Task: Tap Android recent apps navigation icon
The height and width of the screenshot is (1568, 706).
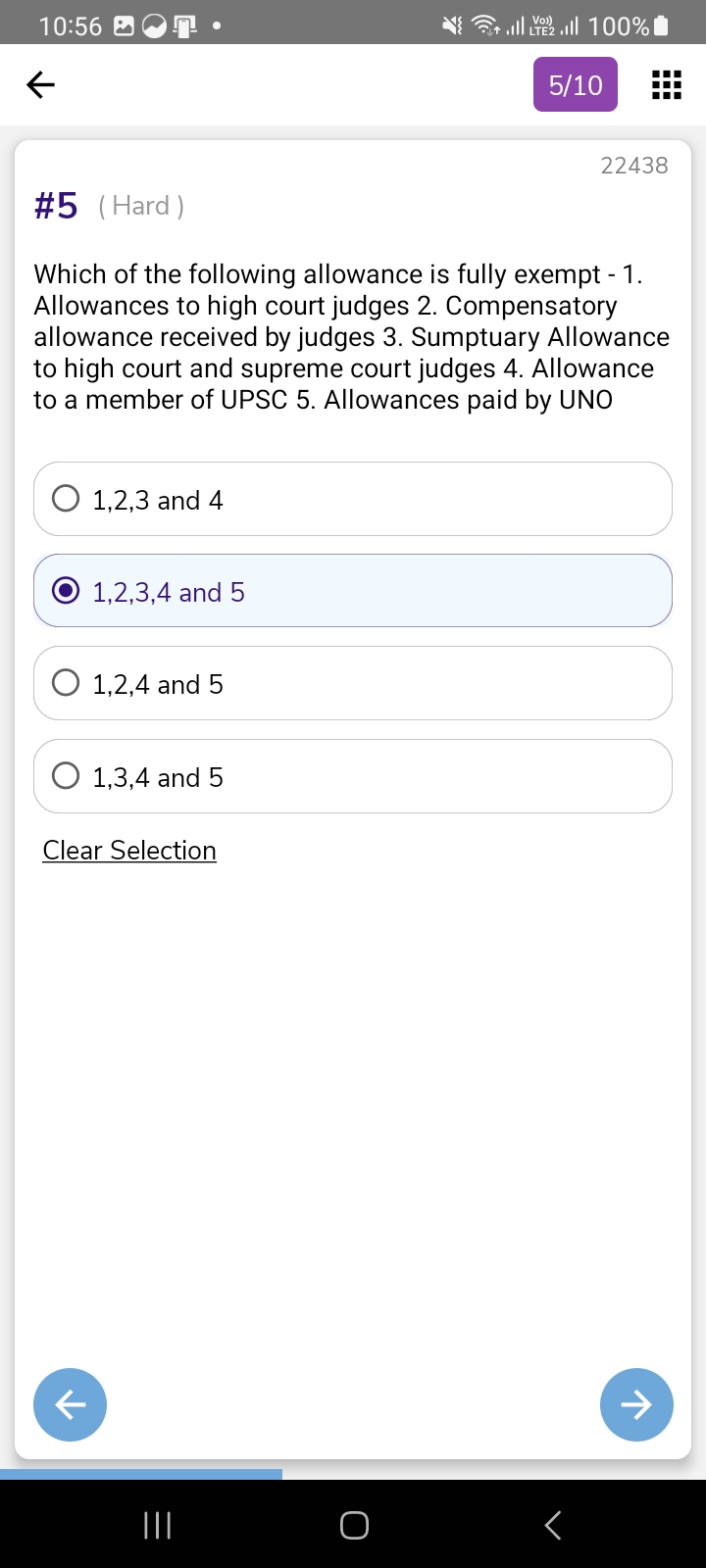Action: click(x=157, y=1525)
